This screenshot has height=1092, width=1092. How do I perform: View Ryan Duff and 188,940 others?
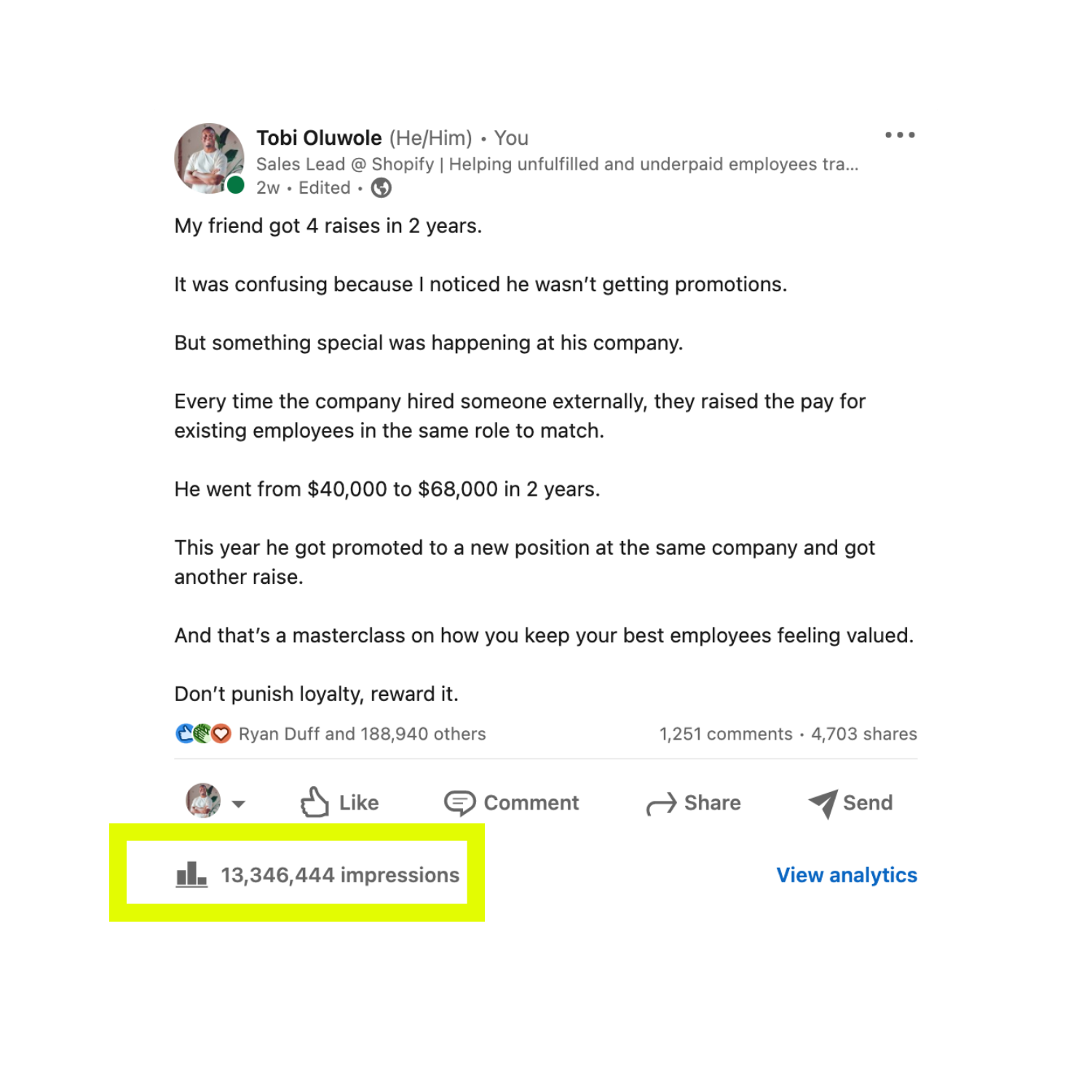(362, 734)
